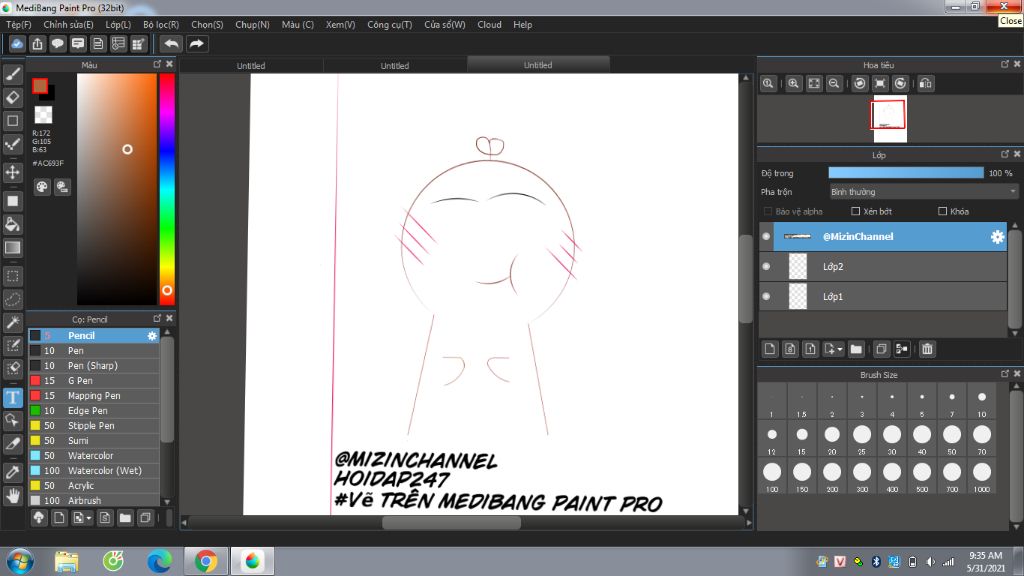Open @MizinChannel layer settings gear
Image resolution: width=1024 pixels, height=576 pixels.
997,237
